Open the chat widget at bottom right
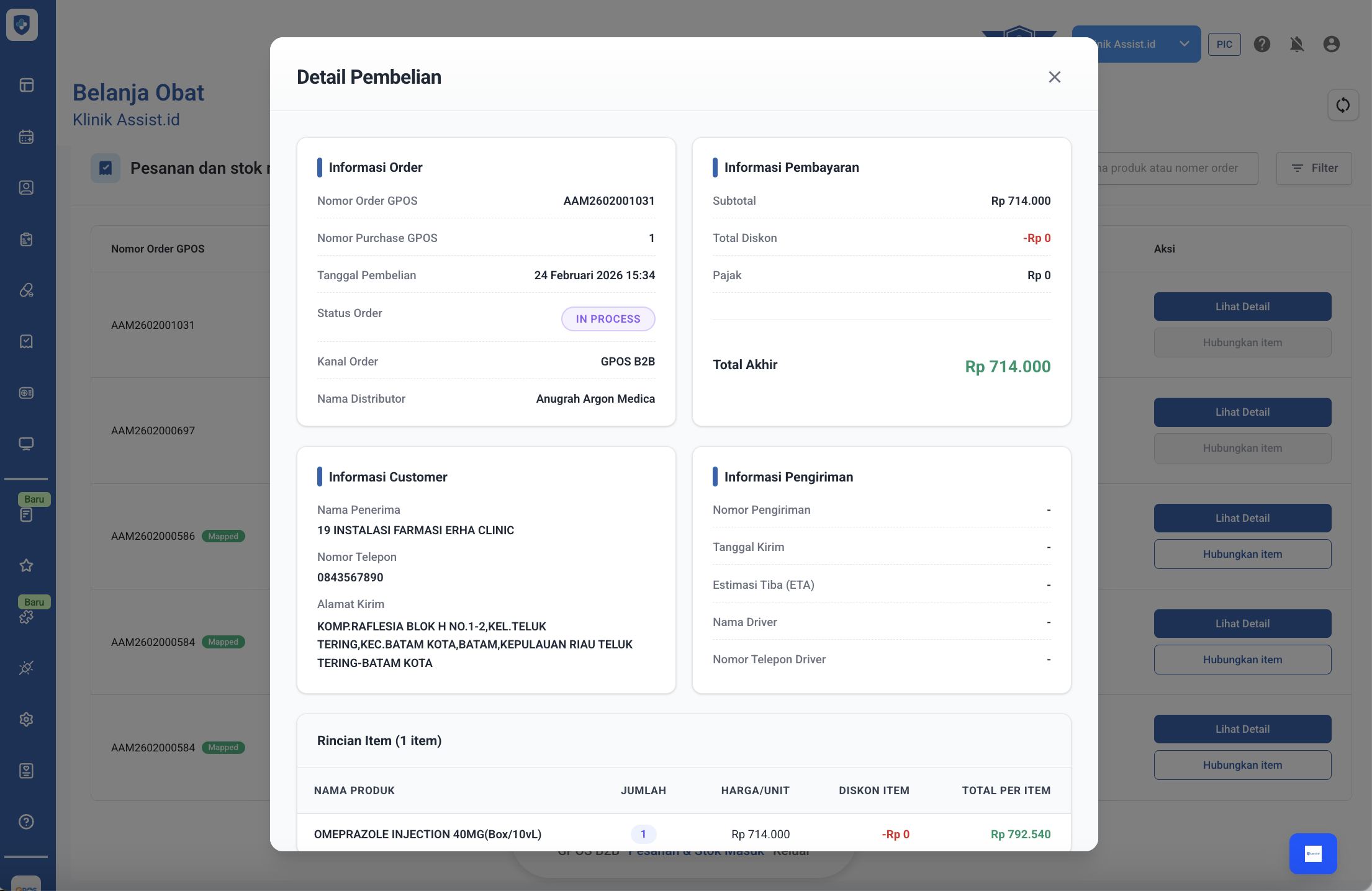 point(1312,853)
